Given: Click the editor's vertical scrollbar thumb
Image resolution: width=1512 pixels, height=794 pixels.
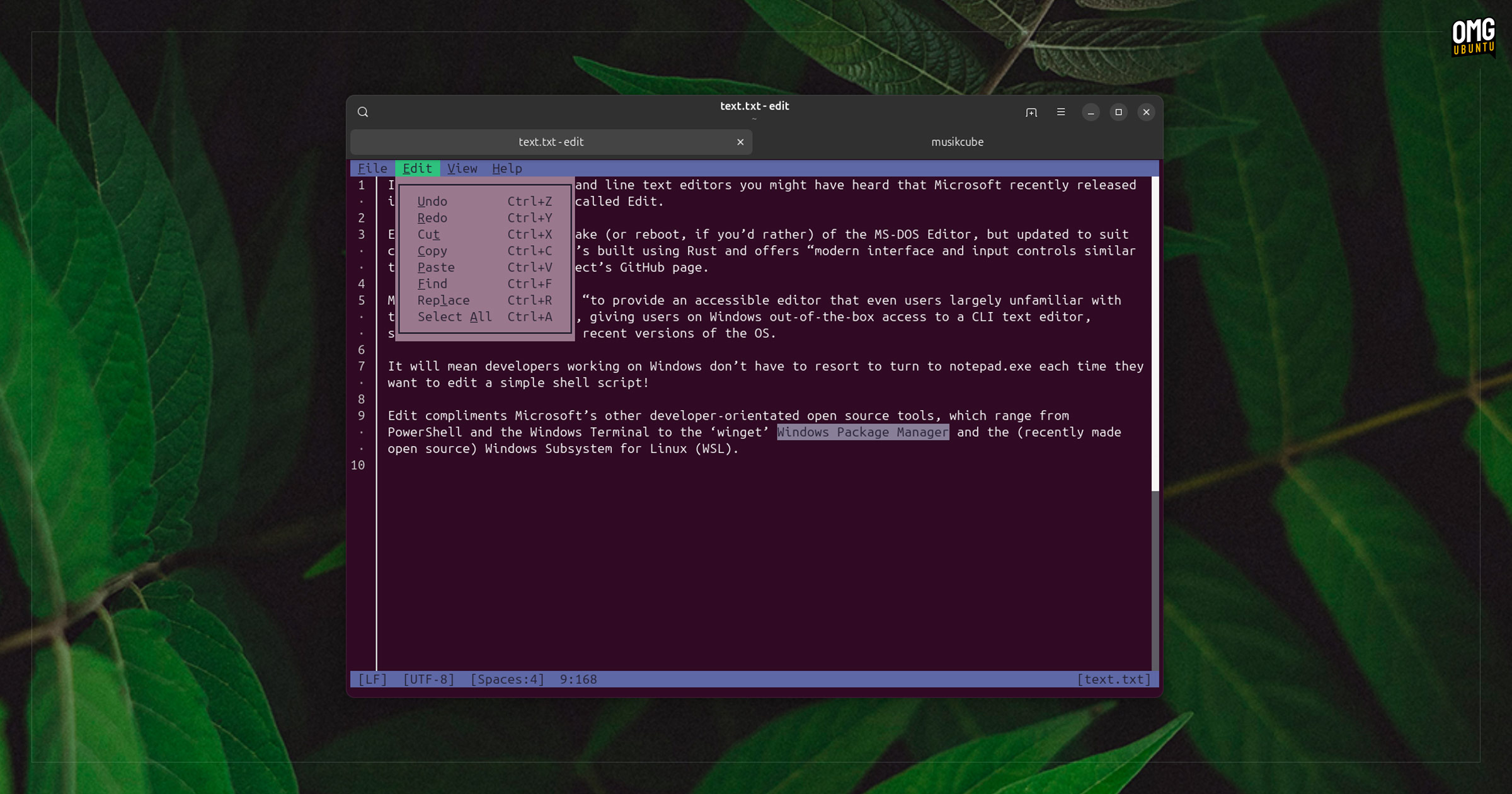Looking at the screenshot, I should pyautogui.click(x=1155, y=334).
